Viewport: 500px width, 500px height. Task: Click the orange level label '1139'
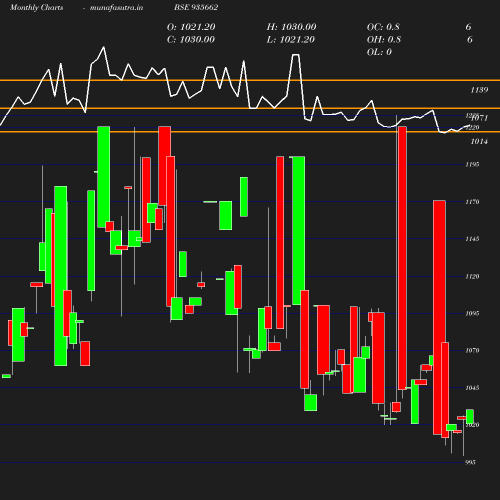click(x=479, y=90)
